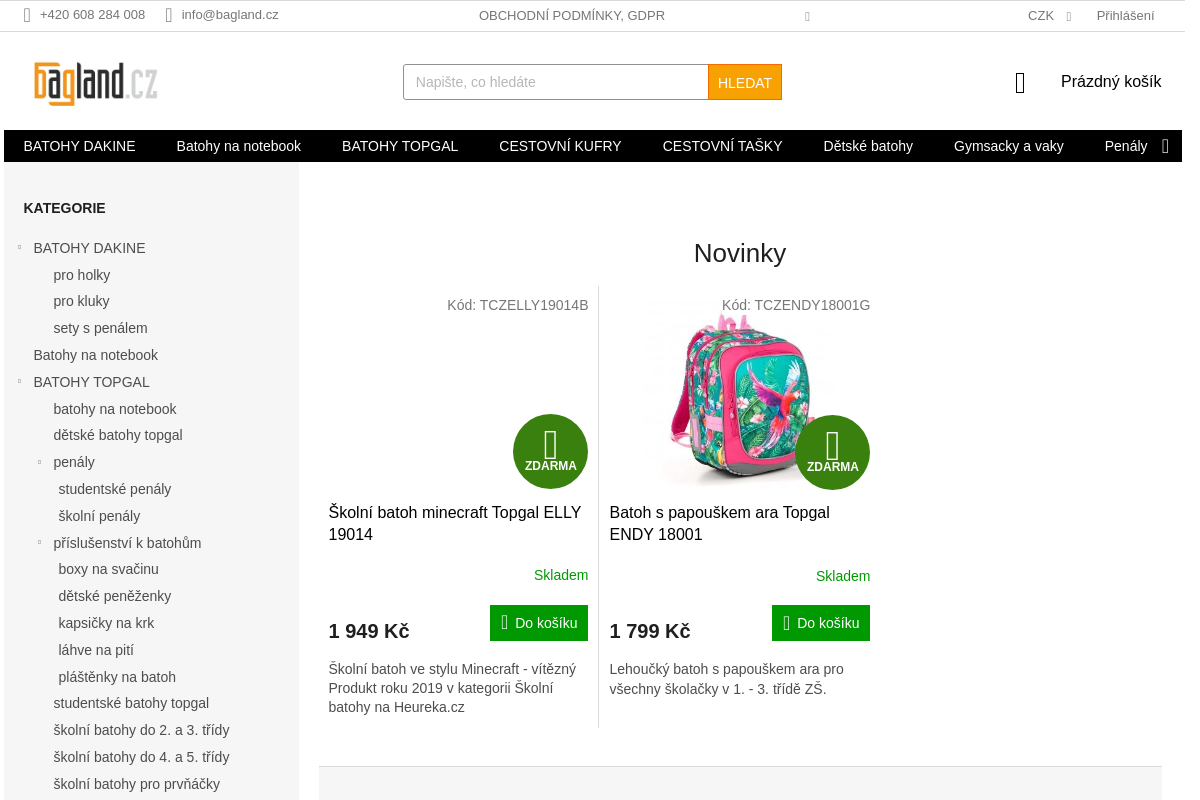Click the cart icon inside the first Do košíku button

(x=503, y=622)
